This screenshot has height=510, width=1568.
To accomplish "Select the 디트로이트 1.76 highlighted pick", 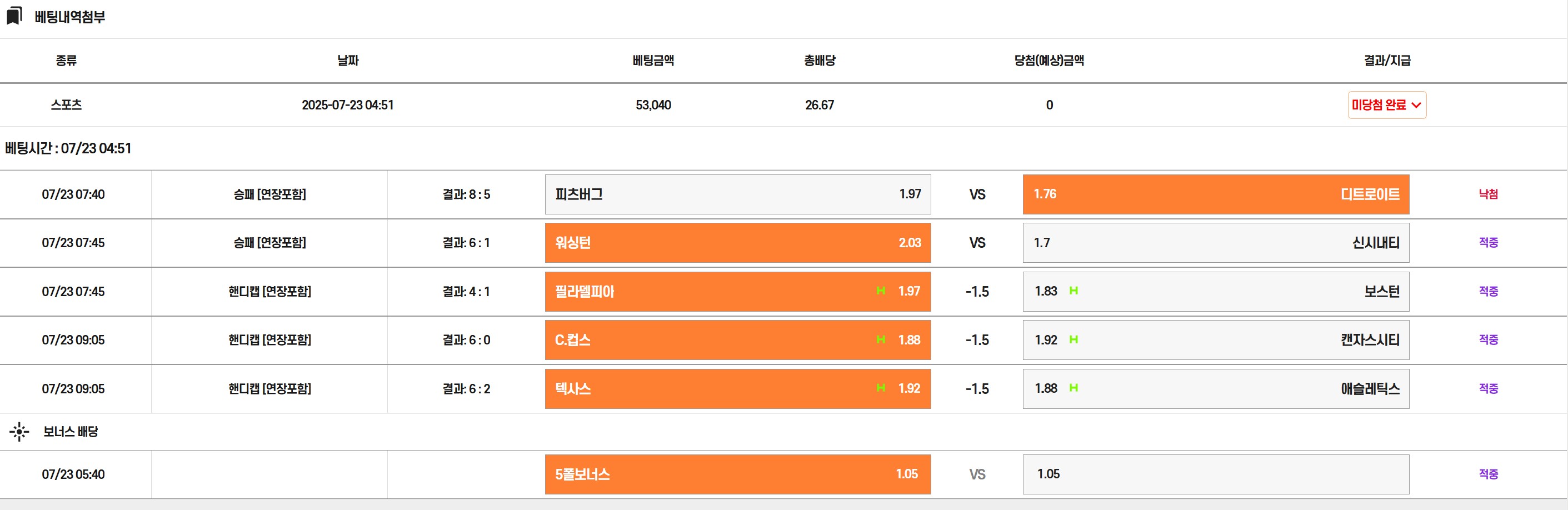I will coord(1215,194).
